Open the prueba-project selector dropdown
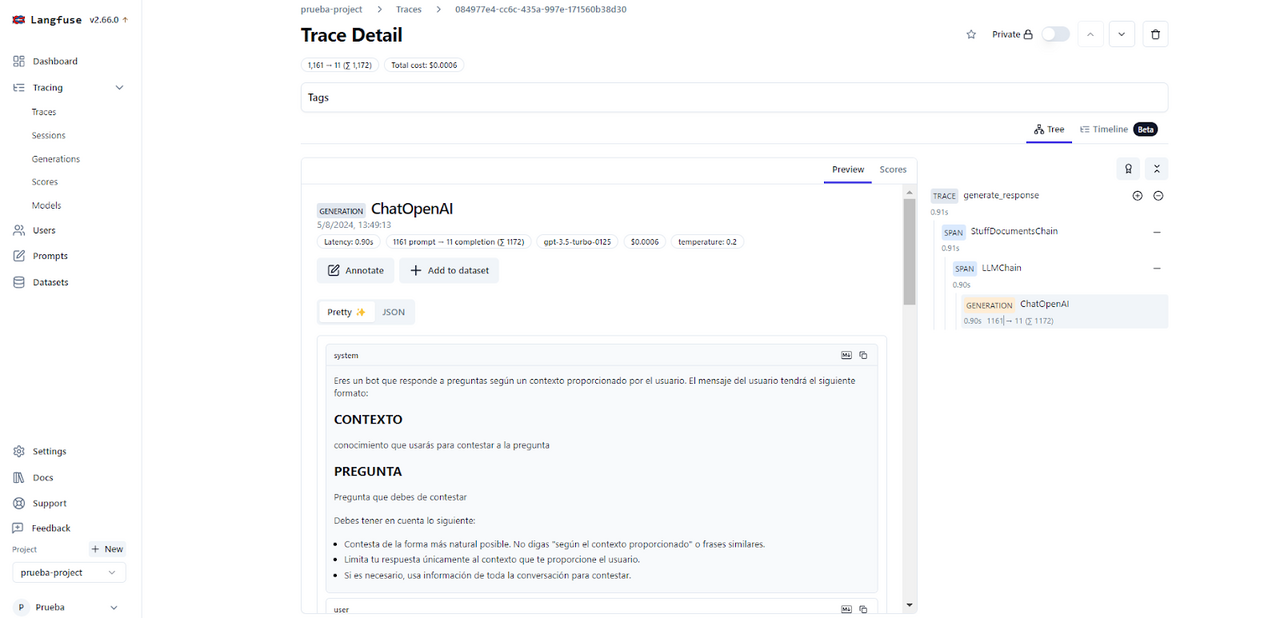This screenshot has height=618, width=1280. click(x=68, y=572)
